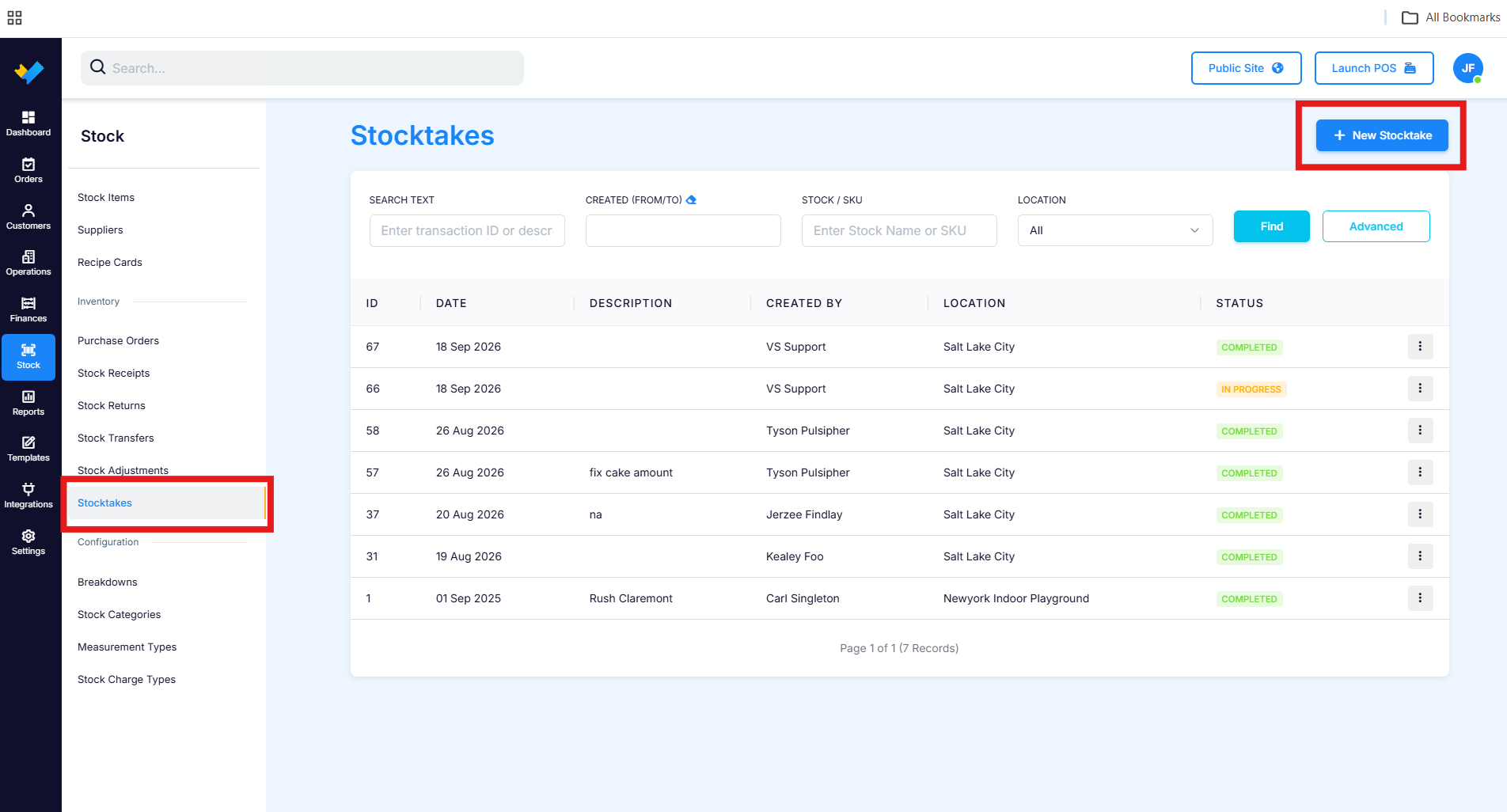Click the Search Text input field

pyautogui.click(x=467, y=230)
